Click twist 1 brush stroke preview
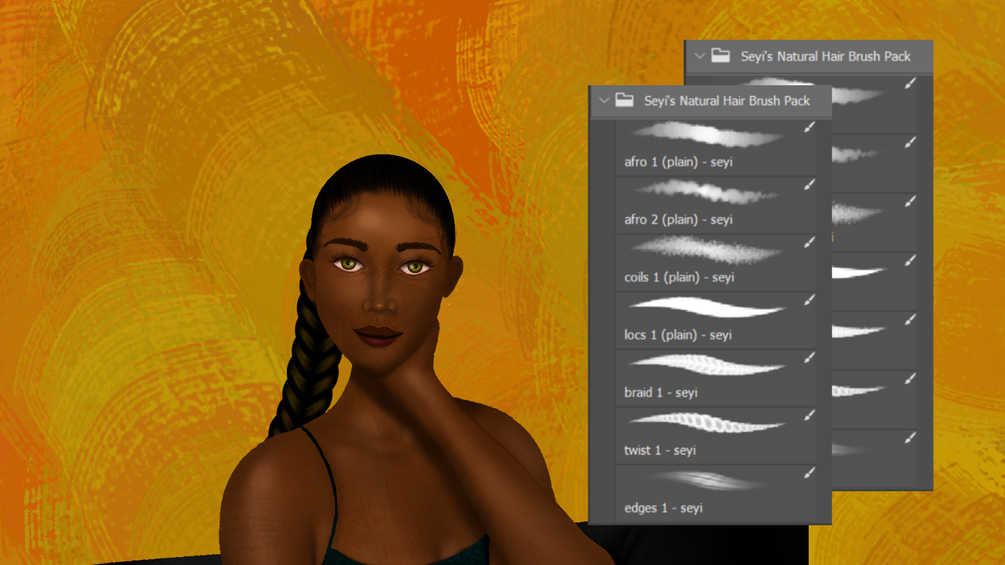This screenshot has height=565, width=1005. (707, 423)
